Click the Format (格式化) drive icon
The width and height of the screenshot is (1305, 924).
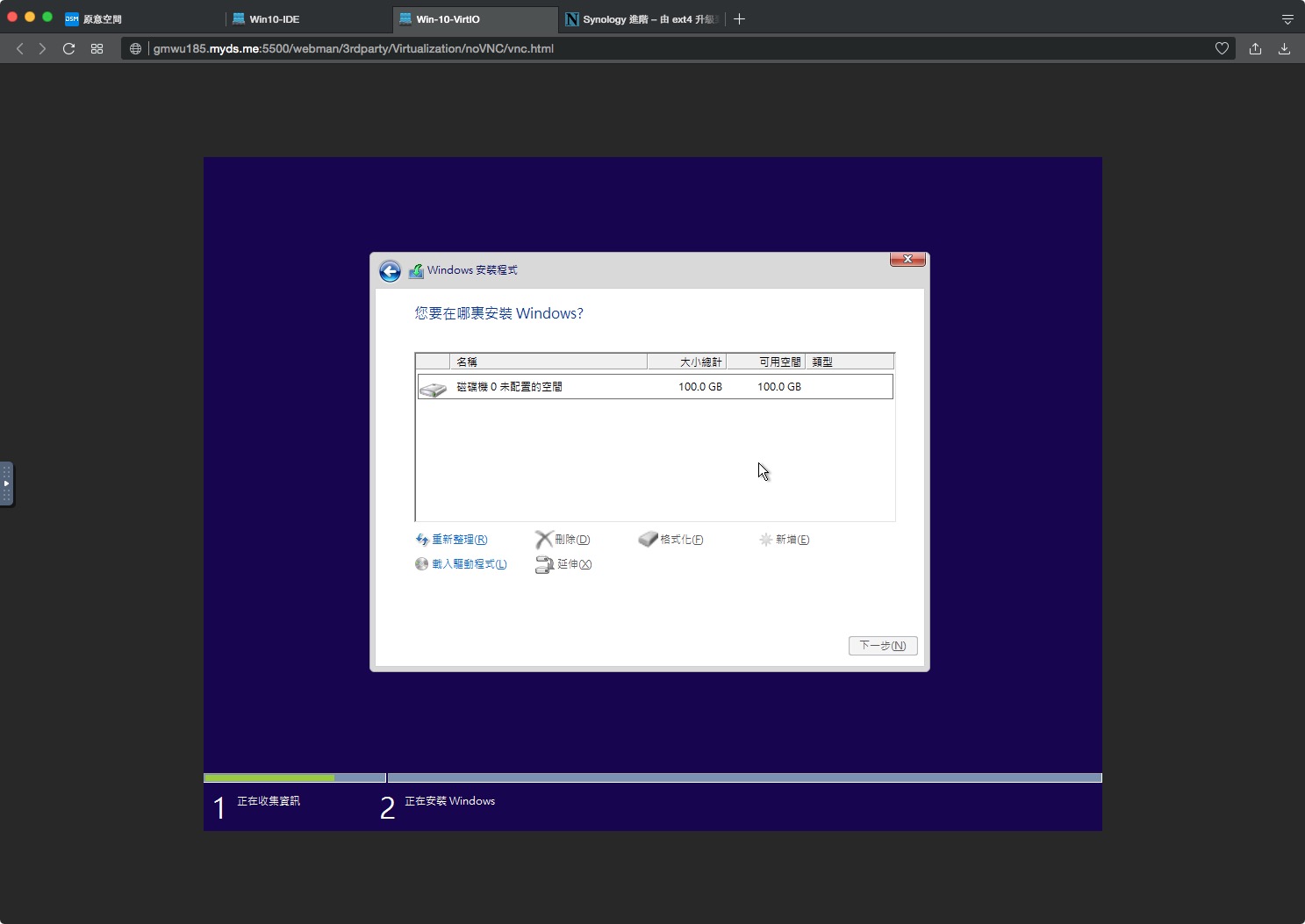point(648,539)
